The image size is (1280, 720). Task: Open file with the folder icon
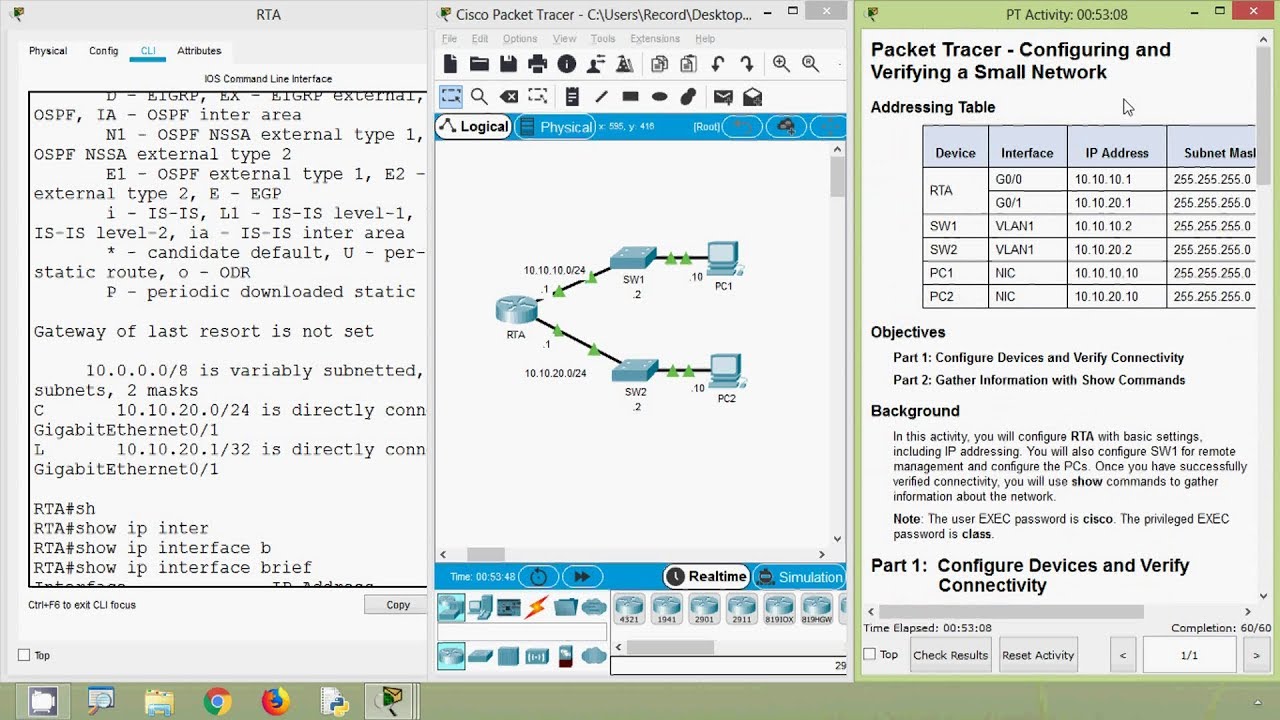pyautogui.click(x=479, y=64)
